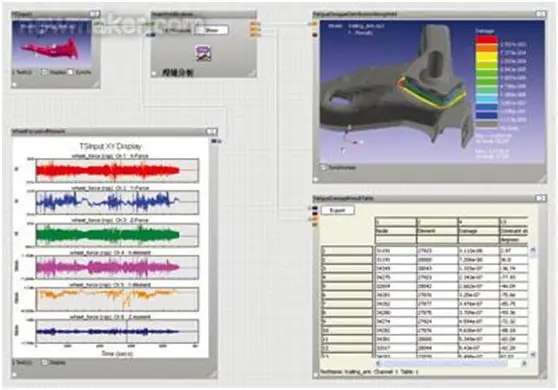Click collapse icon on damage results table glyph
The height and width of the screenshot is (390, 558).
(x=541, y=198)
